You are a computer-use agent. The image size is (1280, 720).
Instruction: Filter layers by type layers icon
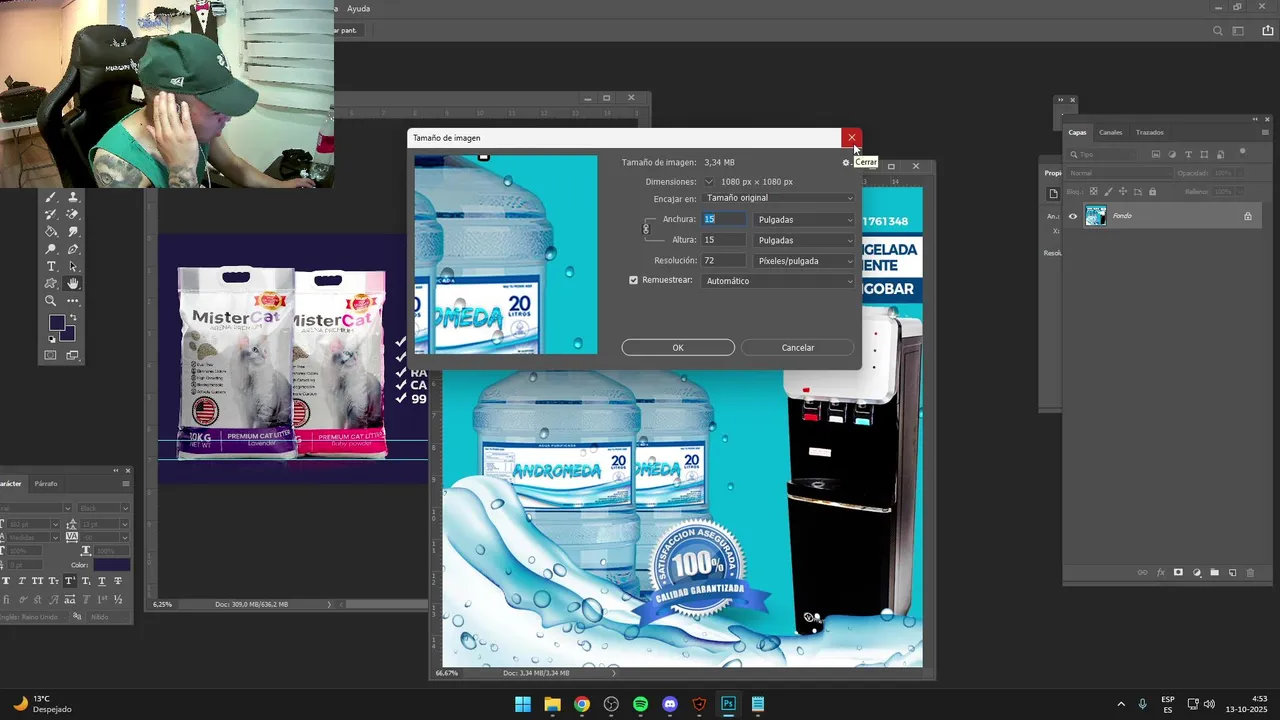[1188, 154]
